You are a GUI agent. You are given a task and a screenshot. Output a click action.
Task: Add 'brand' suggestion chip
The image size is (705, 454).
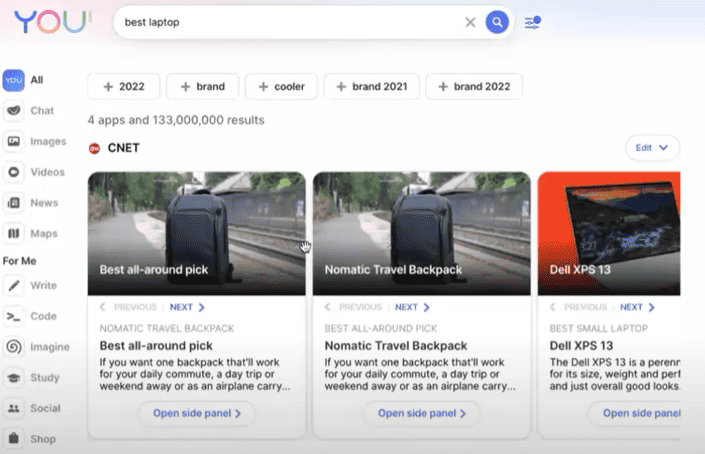[x=202, y=86]
